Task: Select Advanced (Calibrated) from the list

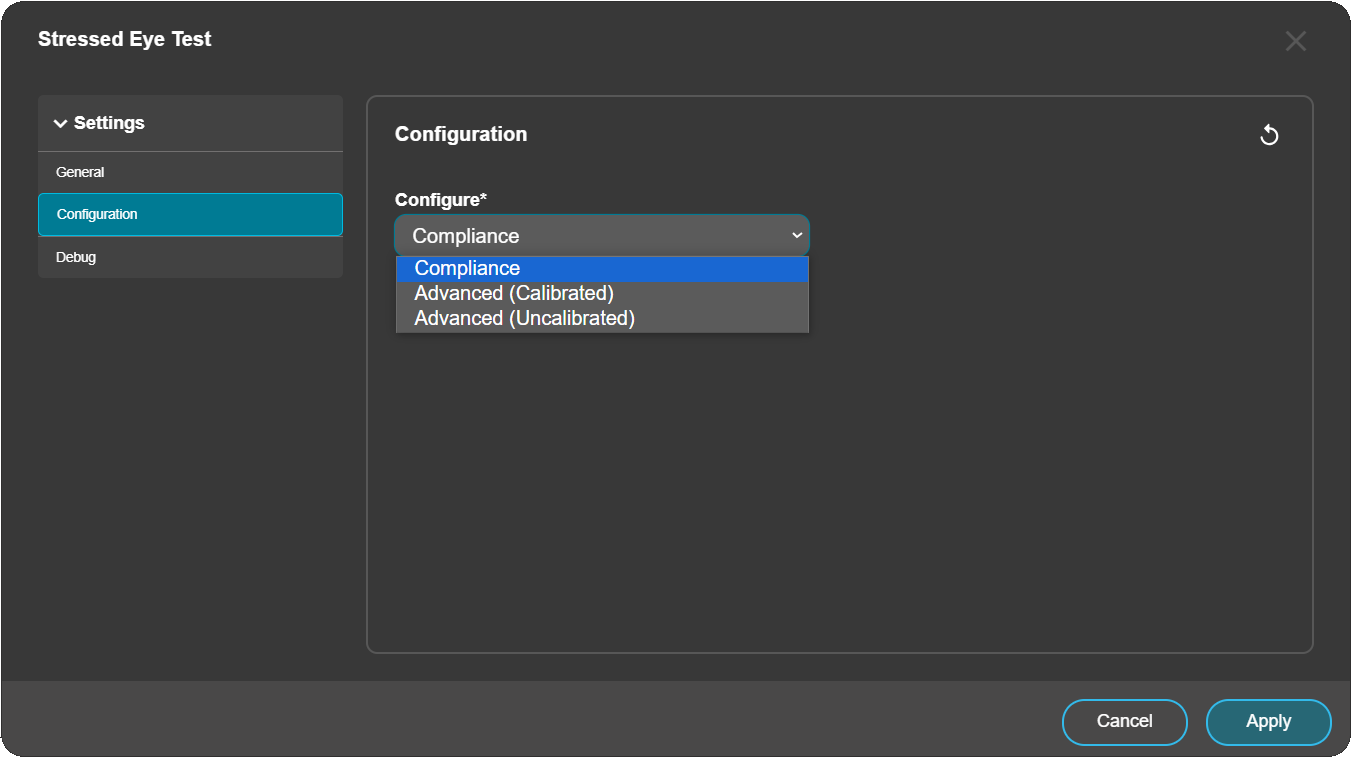Action: (x=514, y=293)
